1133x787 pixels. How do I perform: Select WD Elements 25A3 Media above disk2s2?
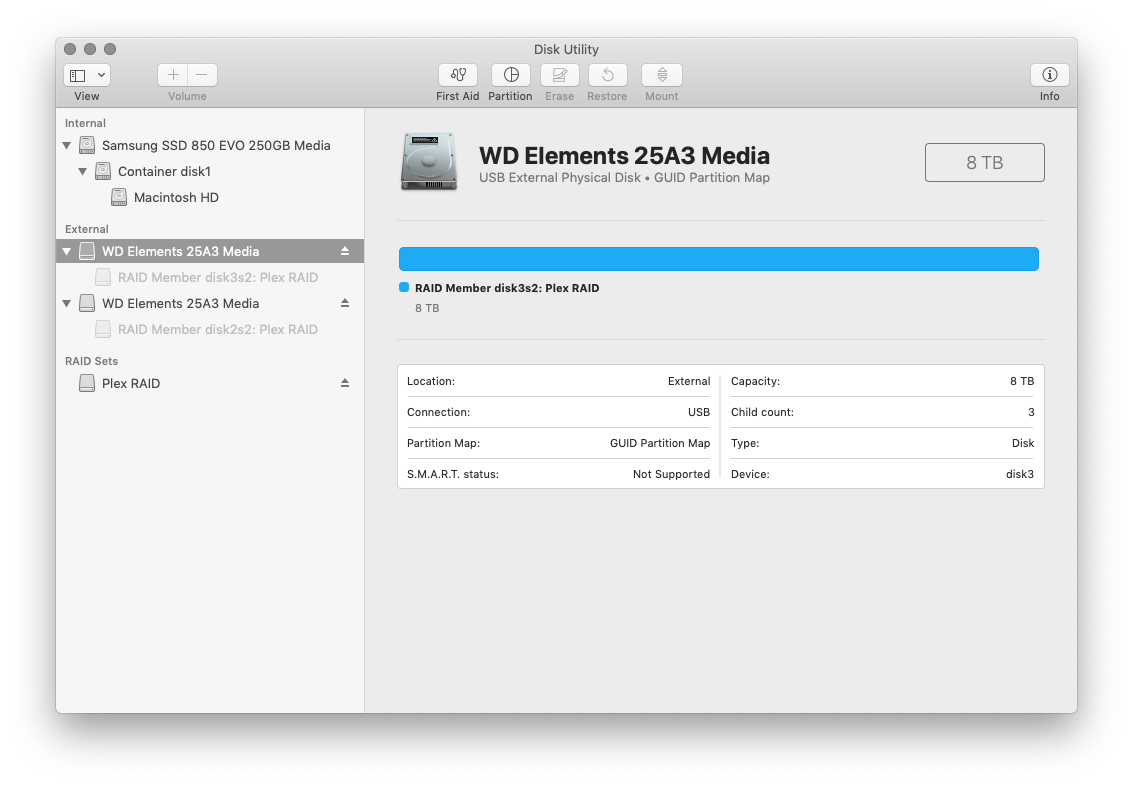click(x=181, y=304)
